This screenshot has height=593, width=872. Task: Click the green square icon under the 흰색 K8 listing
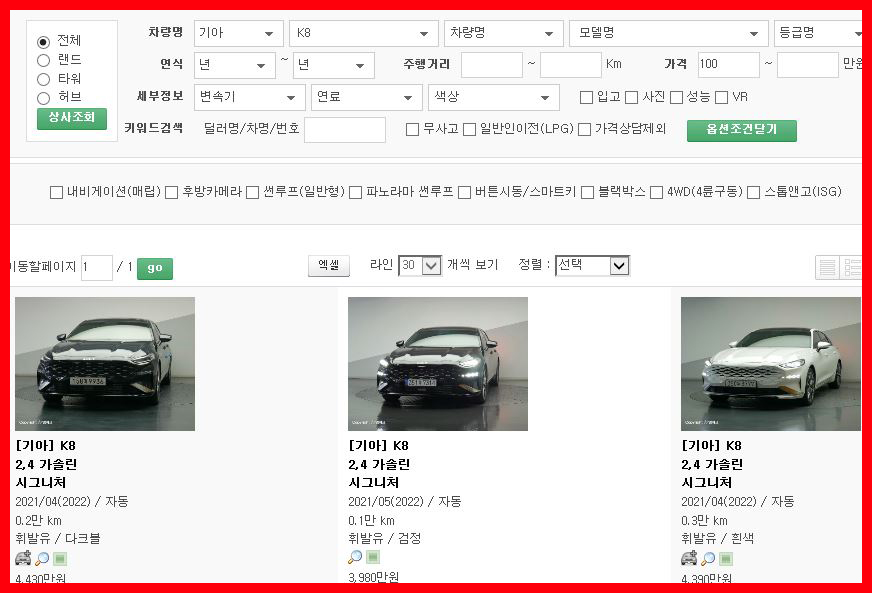click(726, 559)
